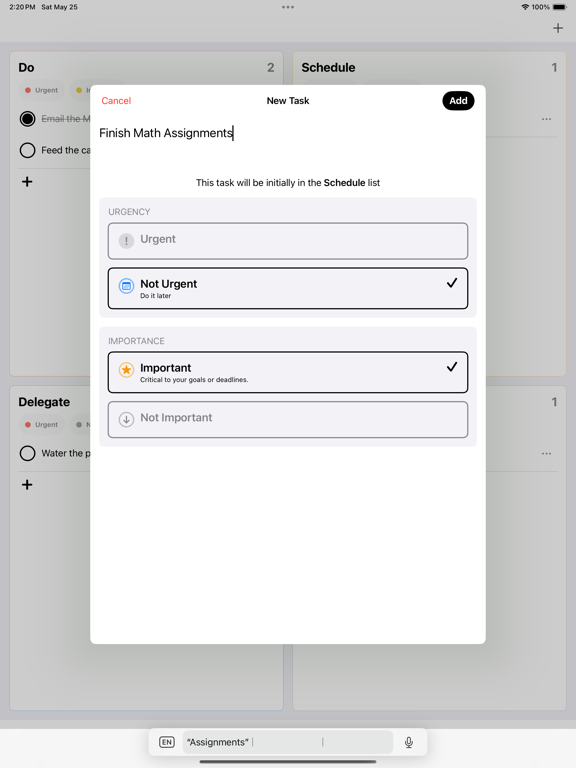Tap the Add button
The image size is (576, 768).
pyautogui.click(x=458, y=101)
